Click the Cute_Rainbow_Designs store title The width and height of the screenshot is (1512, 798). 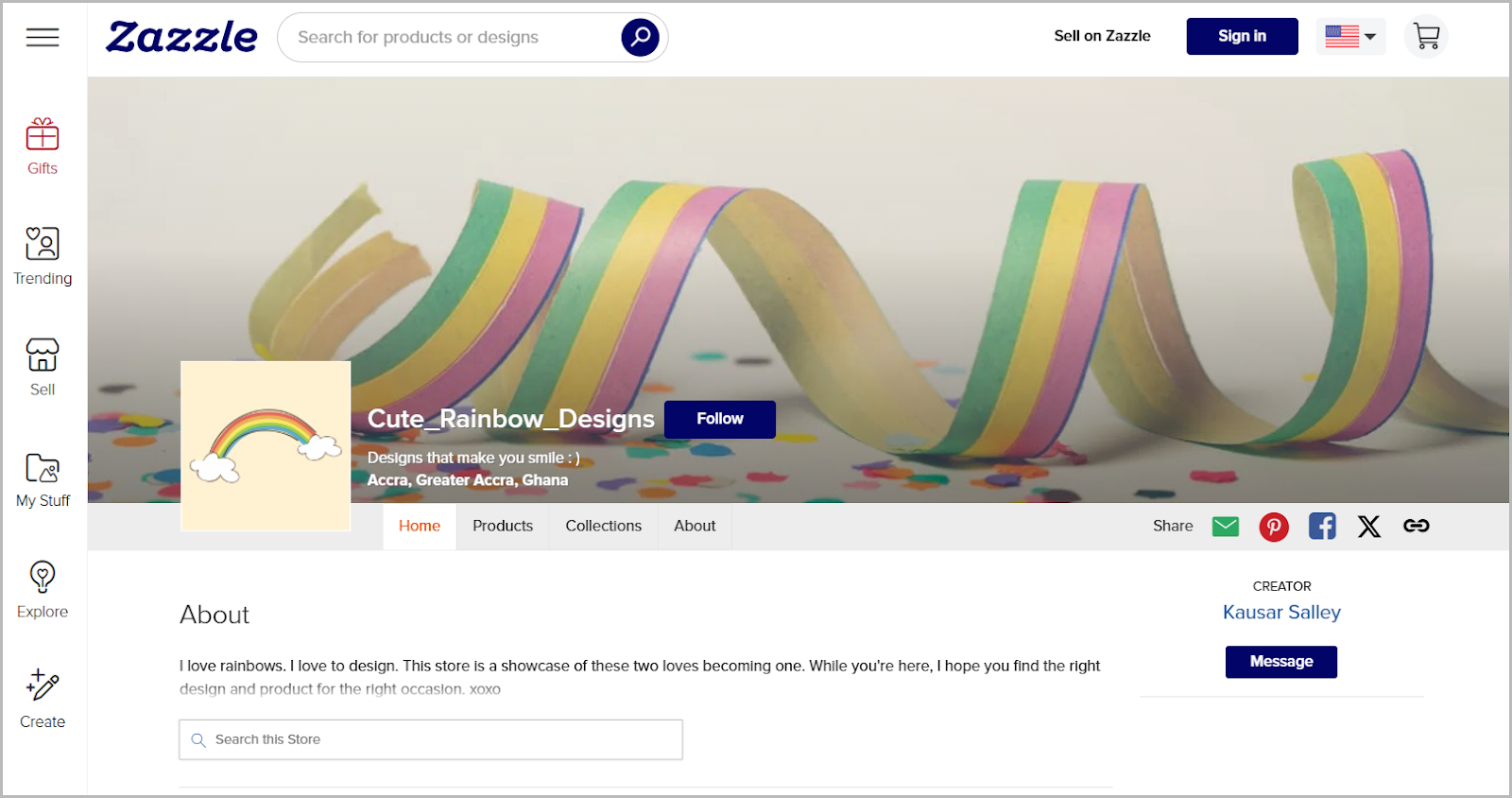tap(510, 419)
